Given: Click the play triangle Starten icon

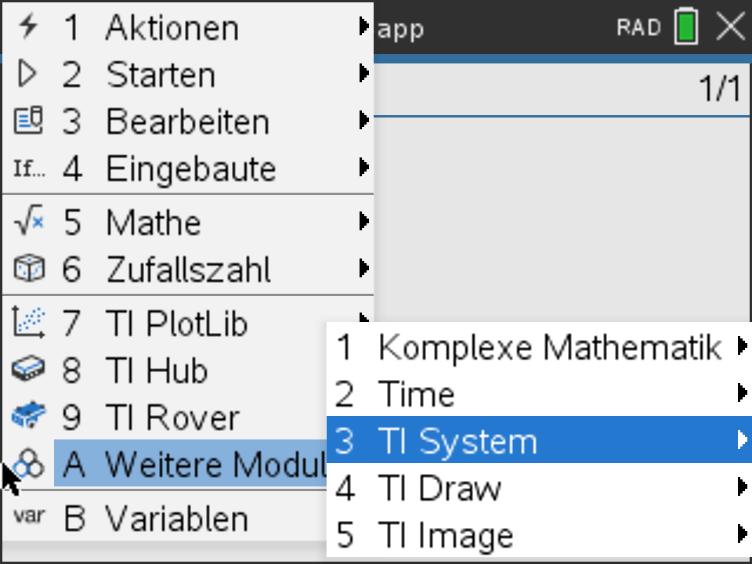Looking at the screenshot, I should point(28,74).
